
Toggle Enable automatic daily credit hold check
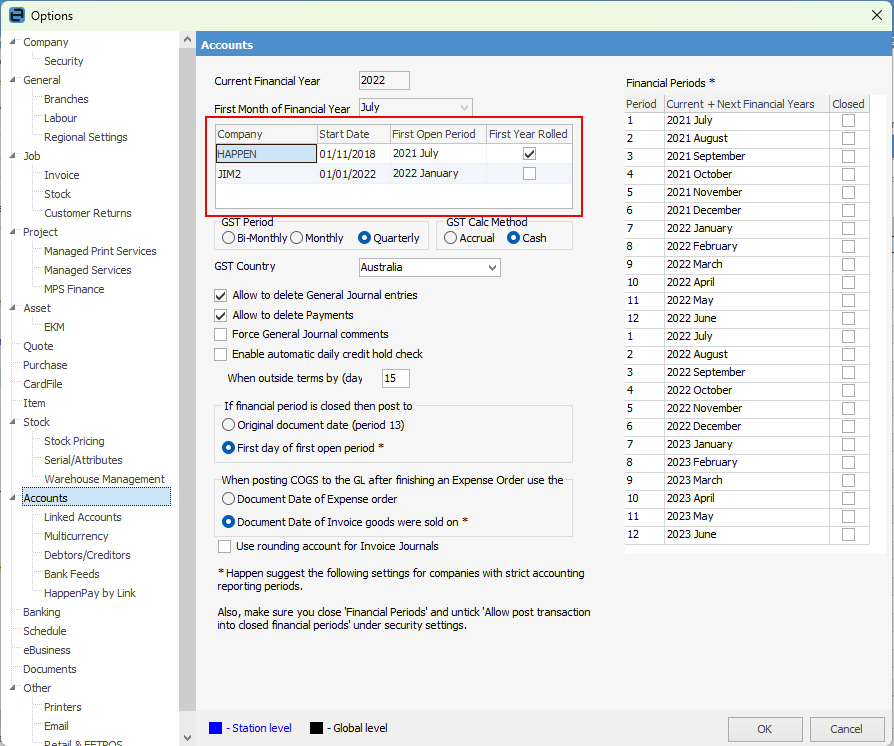point(221,354)
